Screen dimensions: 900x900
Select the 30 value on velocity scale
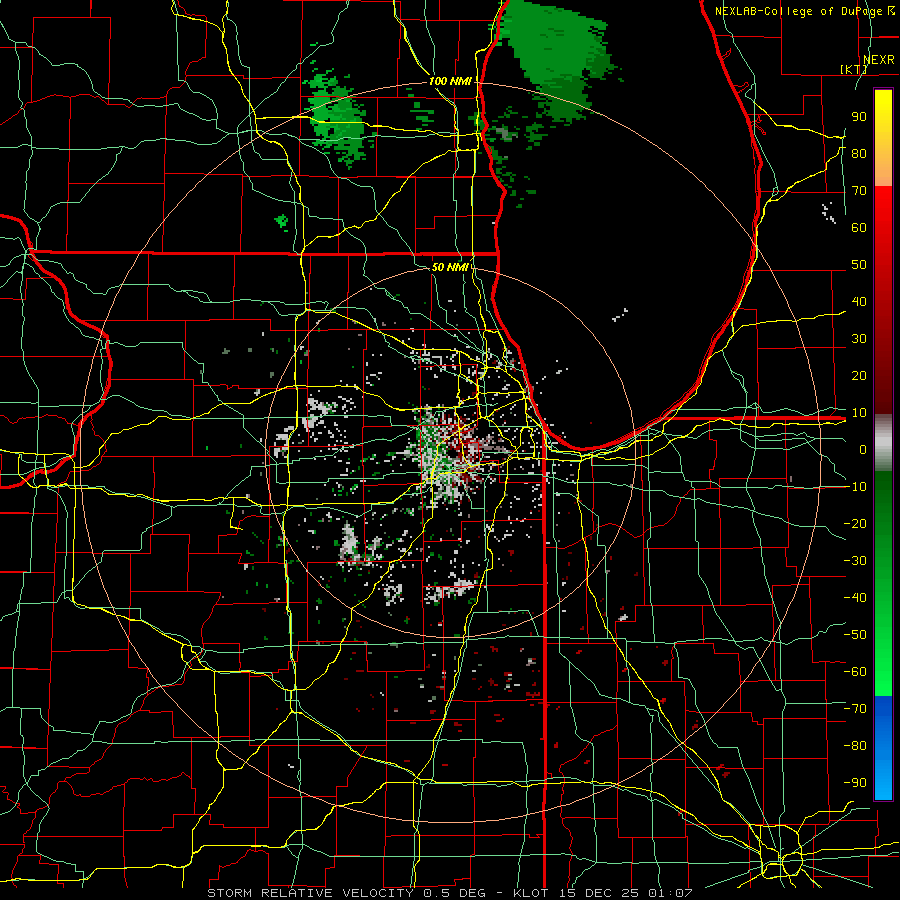[859, 339]
